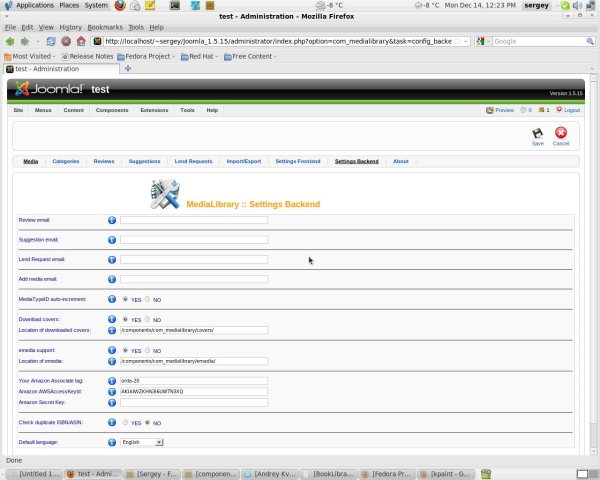
Task: Open the Categories tab
Action: 65,162
